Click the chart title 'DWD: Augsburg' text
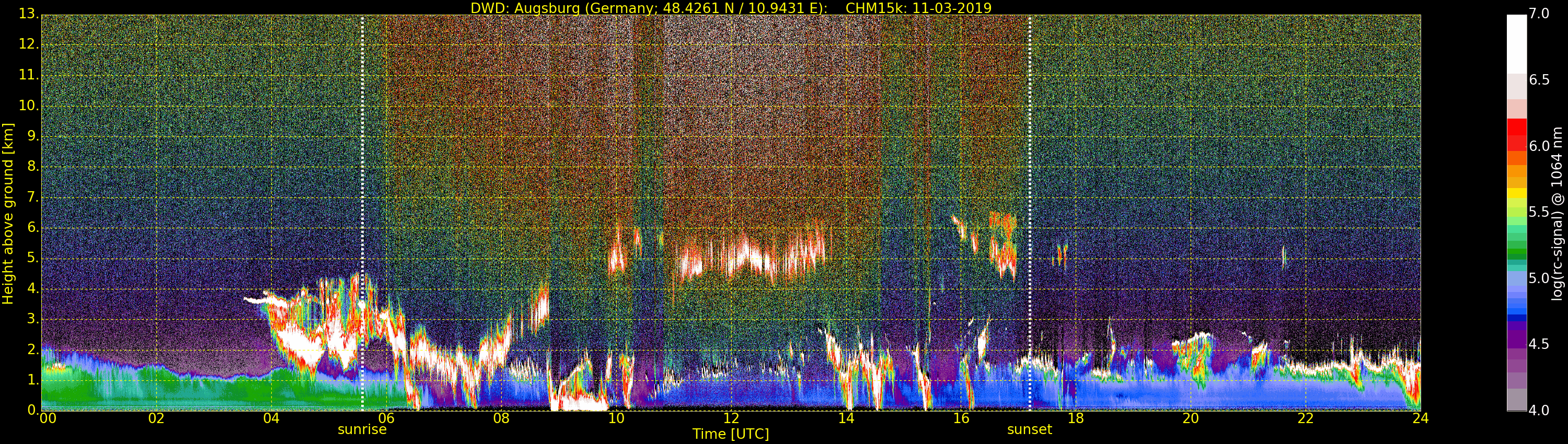 click(x=525, y=8)
